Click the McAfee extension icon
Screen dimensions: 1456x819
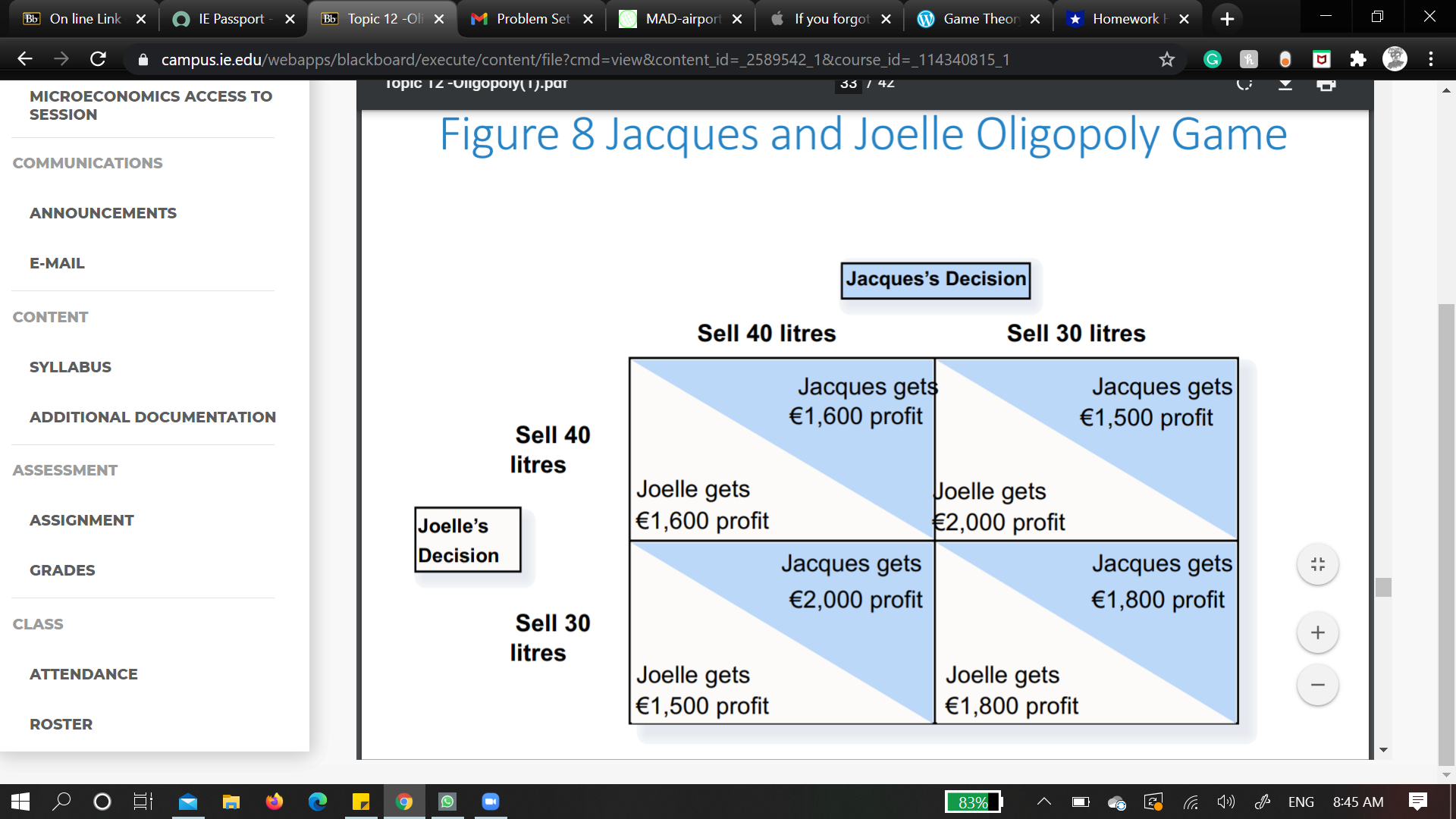pos(1321,59)
